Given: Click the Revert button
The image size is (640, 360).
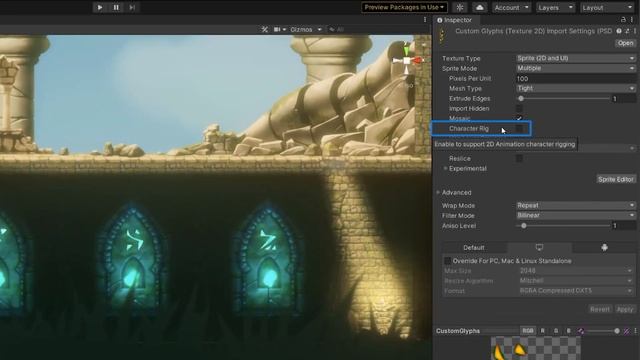Looking at the screenshot, I should (x=600, y=309).
